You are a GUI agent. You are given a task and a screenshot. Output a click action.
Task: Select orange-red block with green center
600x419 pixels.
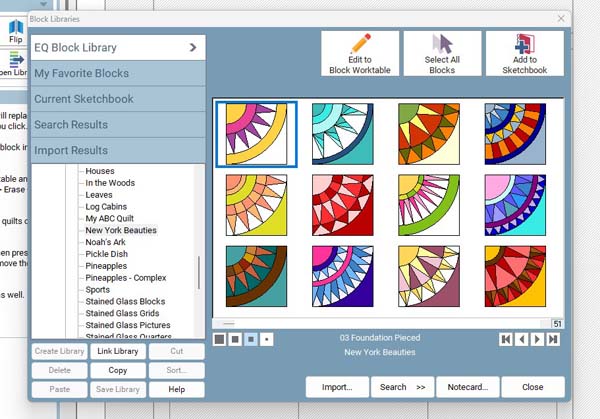click(429, 134)
